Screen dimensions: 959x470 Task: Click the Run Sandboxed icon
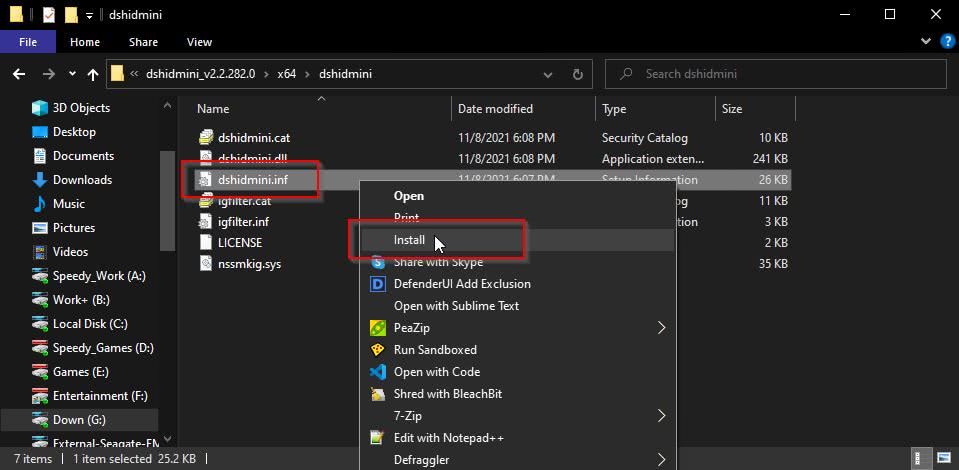pos(378,350)
